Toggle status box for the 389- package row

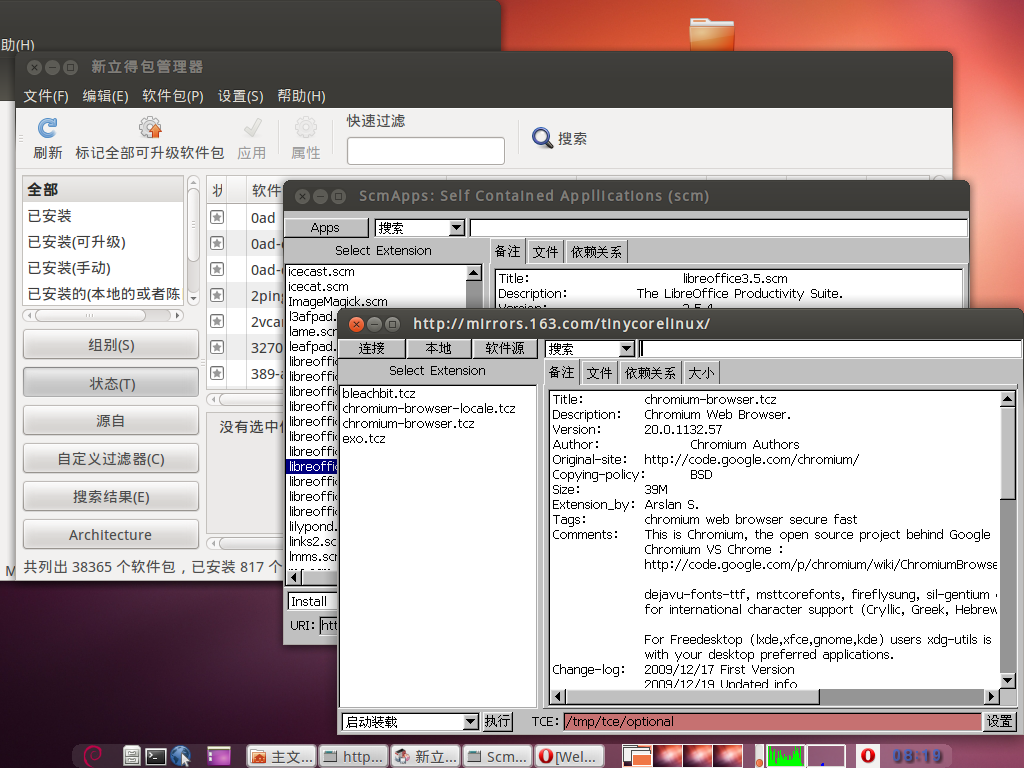[x=217, y=374]
